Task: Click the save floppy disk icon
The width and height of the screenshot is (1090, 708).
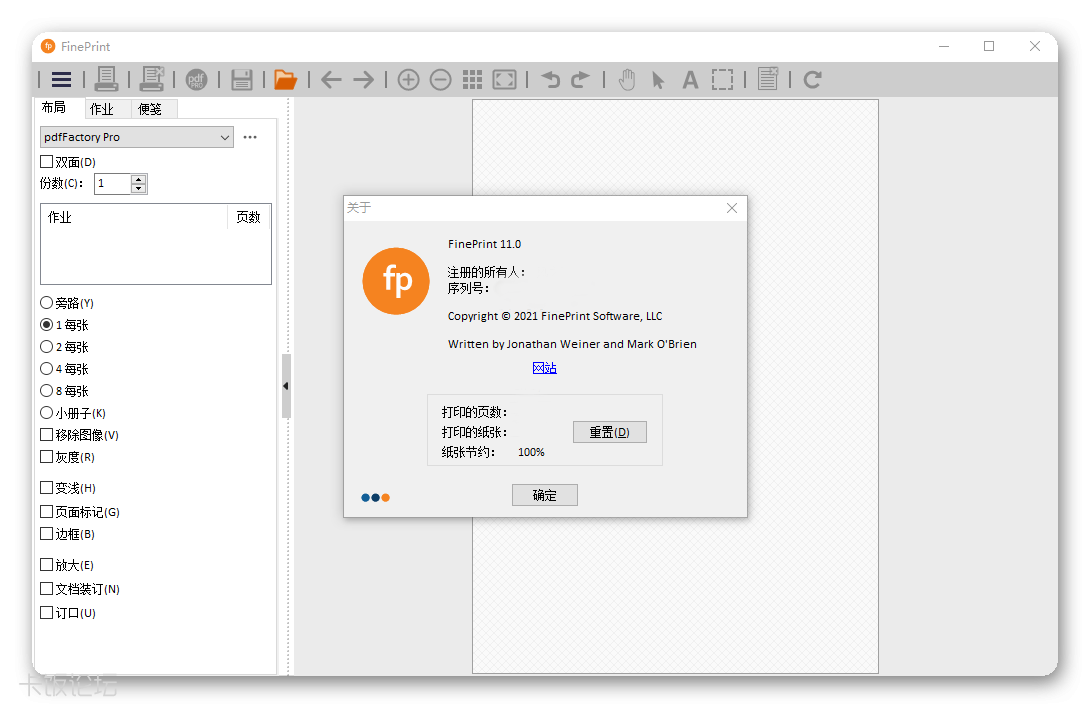Action: click(x=241, y=80)
